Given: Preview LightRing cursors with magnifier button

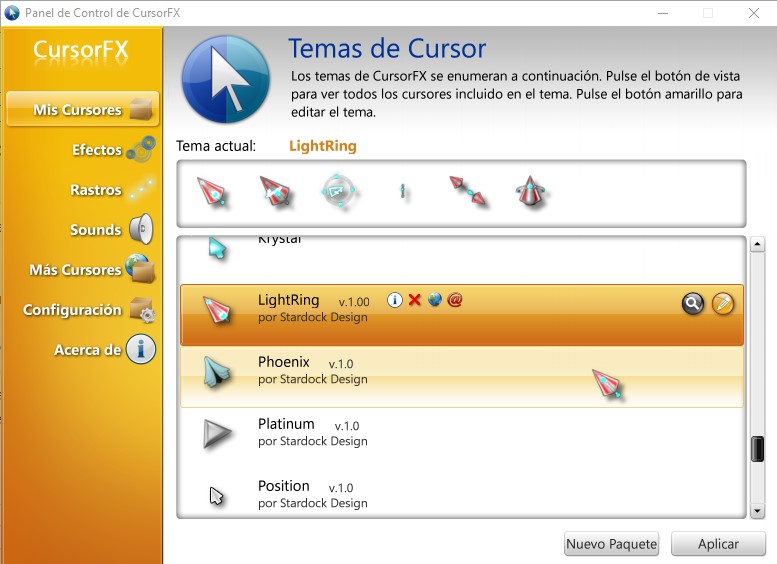Looking at the screenshot, I should point(693,303).
